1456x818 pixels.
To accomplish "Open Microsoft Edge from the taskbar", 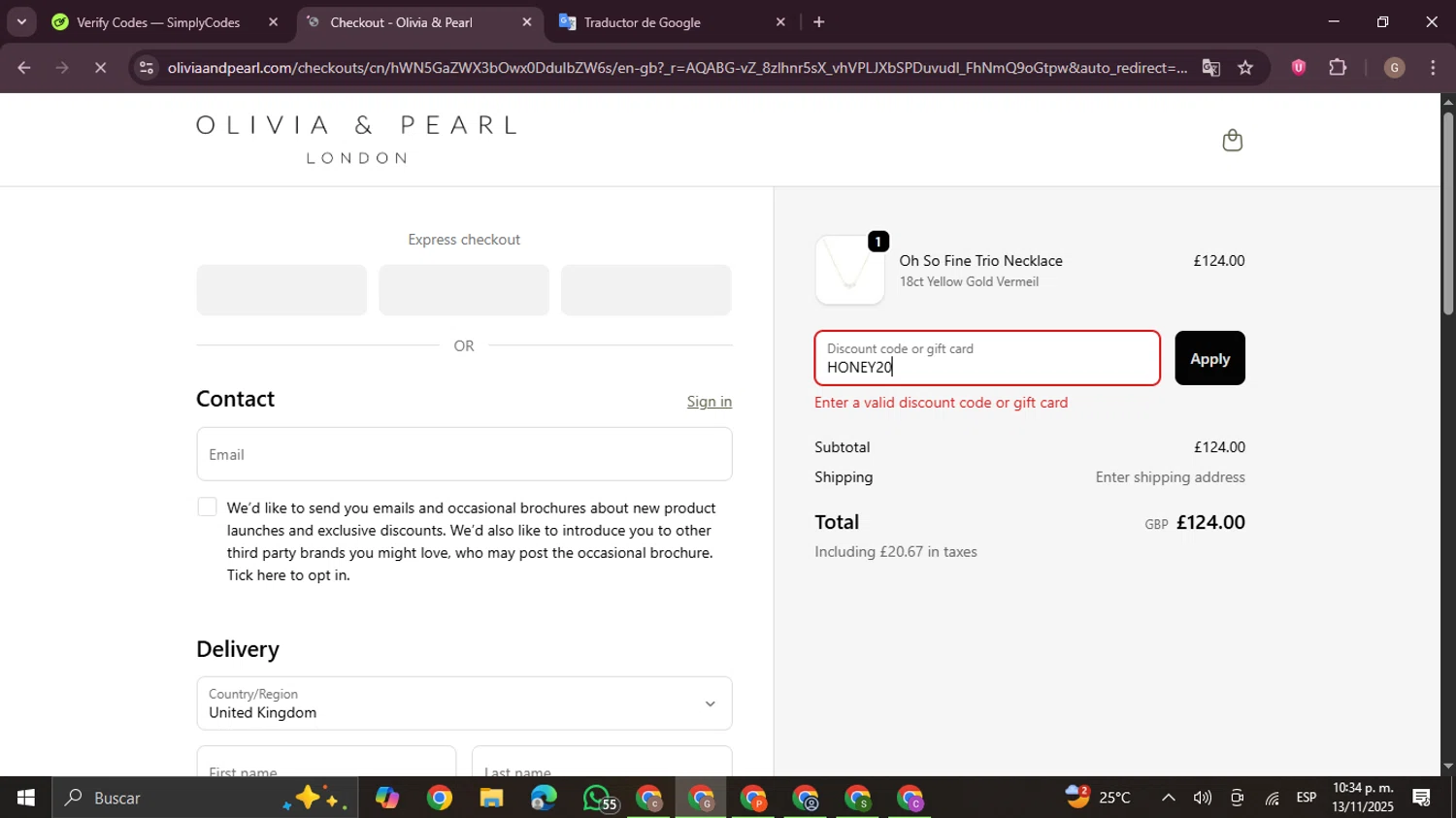I will point(544,798).
